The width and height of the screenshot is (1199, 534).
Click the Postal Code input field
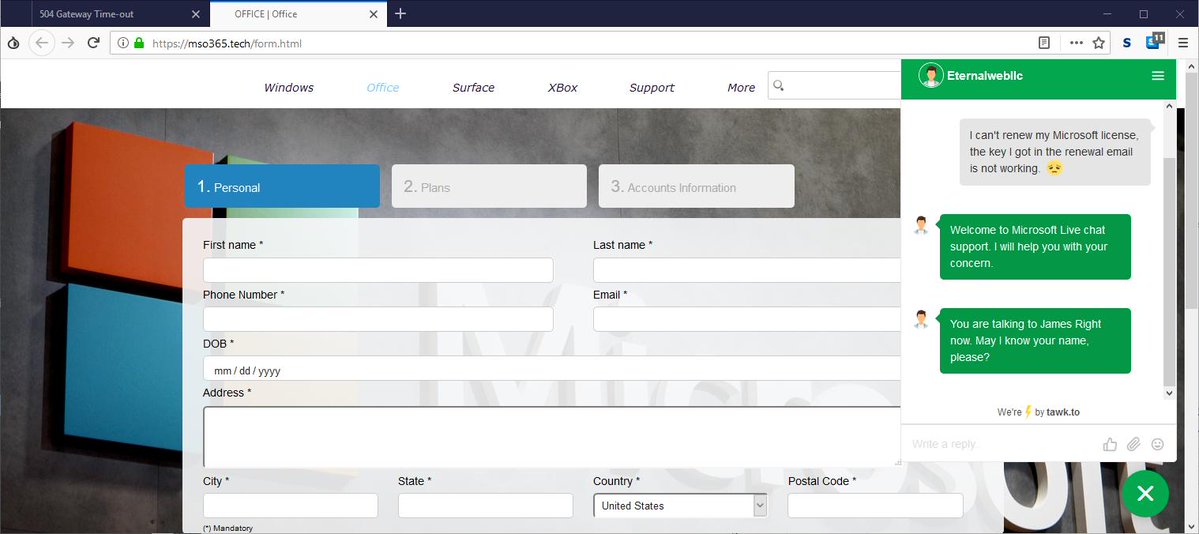pyautogui.click(x=876, y=506)
